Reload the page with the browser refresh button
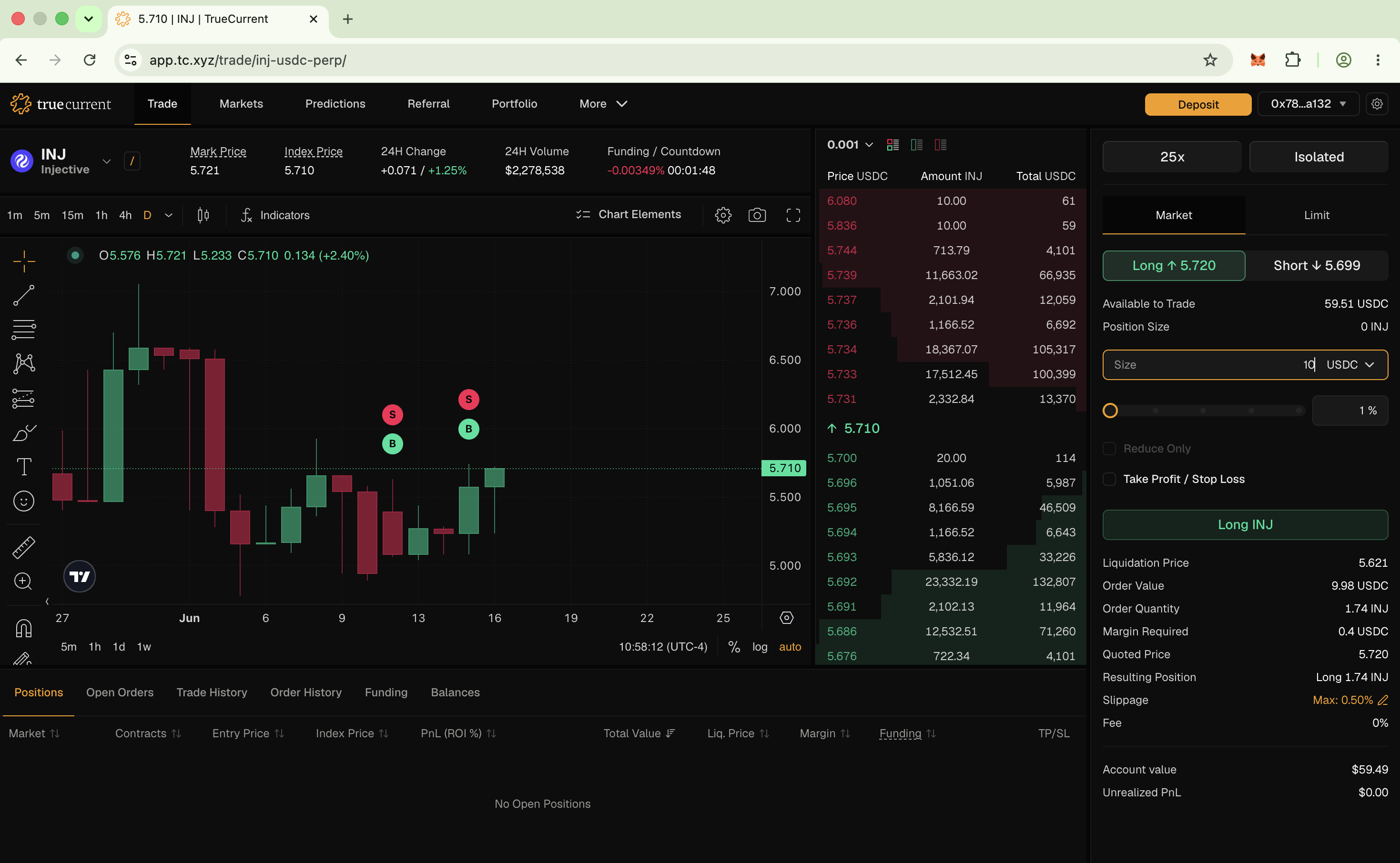Viewport: 1400px width, 863px height. click(90, 60)
